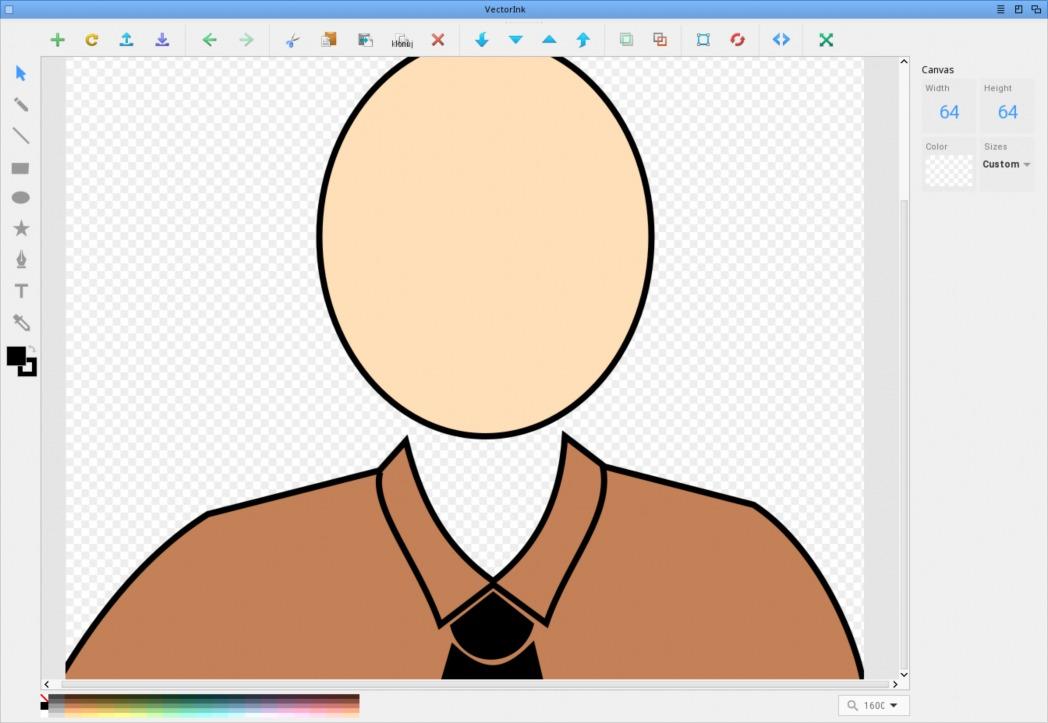Select the Rectangle tool
Image resolution: width=1048 pixels, height=723 pixels.
pos(20,168)
